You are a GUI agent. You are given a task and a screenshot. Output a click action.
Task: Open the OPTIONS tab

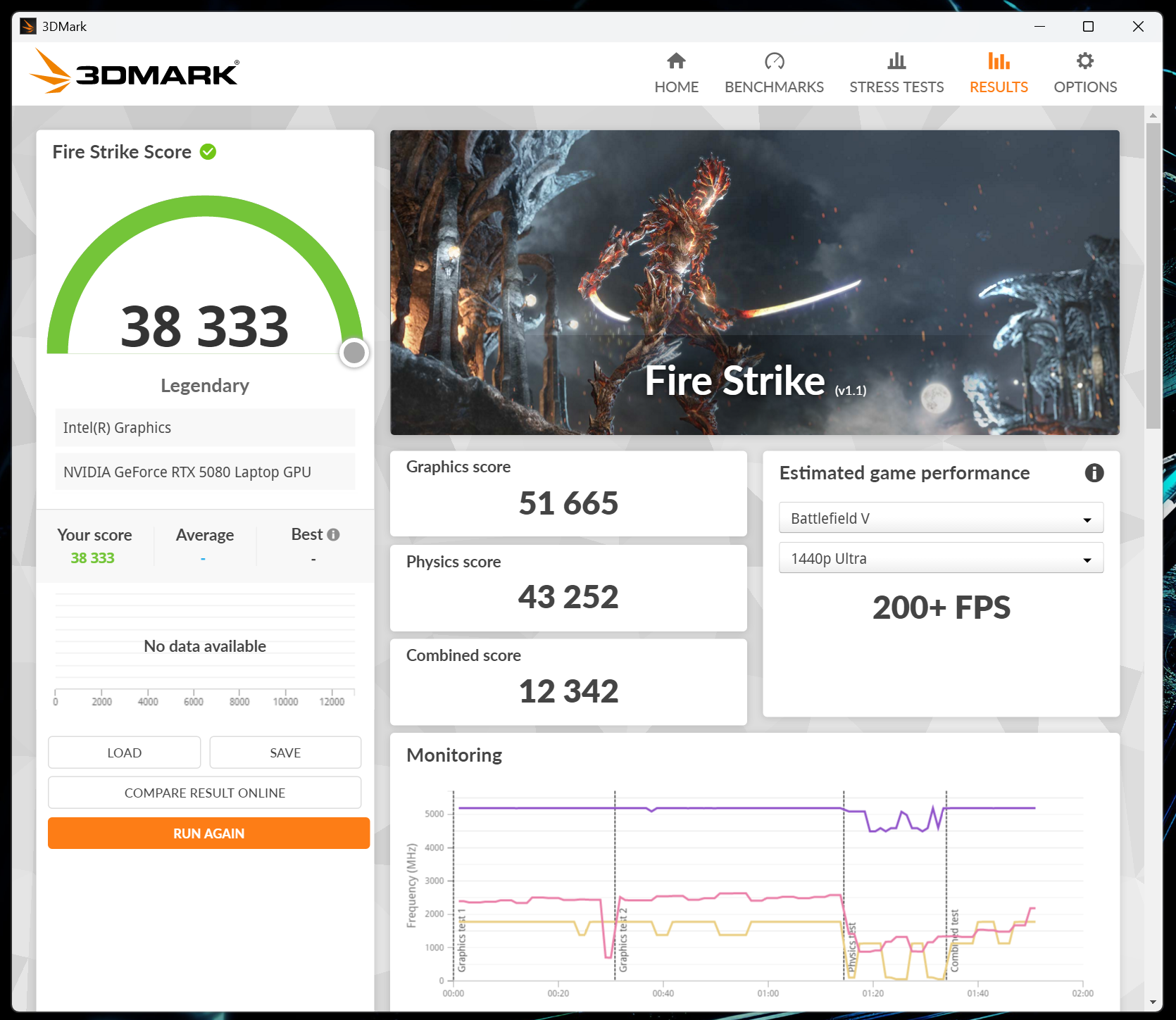click(x=1085, y=87)
